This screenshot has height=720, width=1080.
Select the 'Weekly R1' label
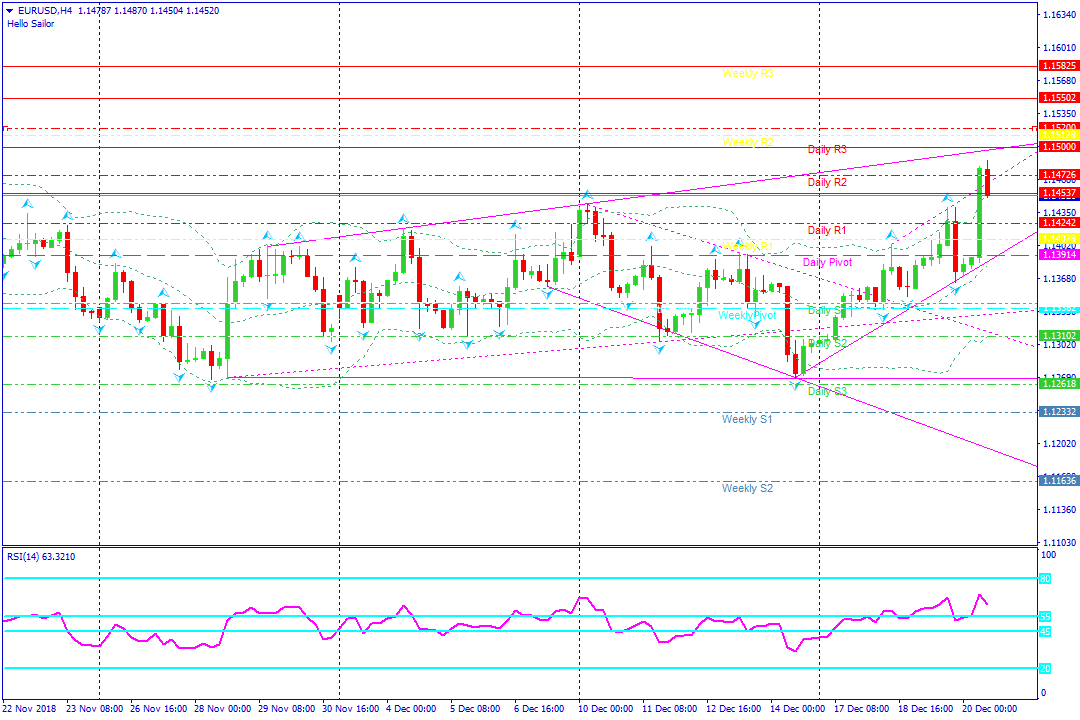748,246
